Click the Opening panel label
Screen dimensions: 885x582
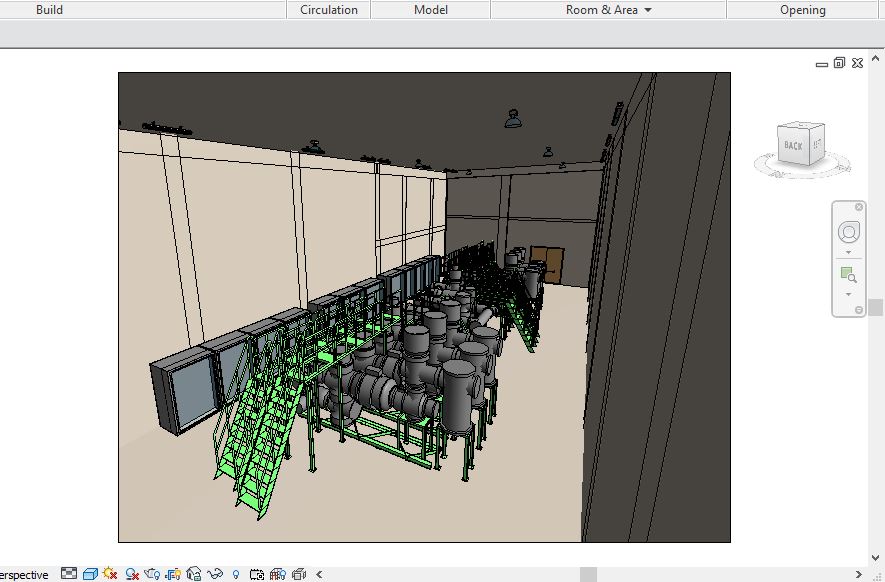802,10
